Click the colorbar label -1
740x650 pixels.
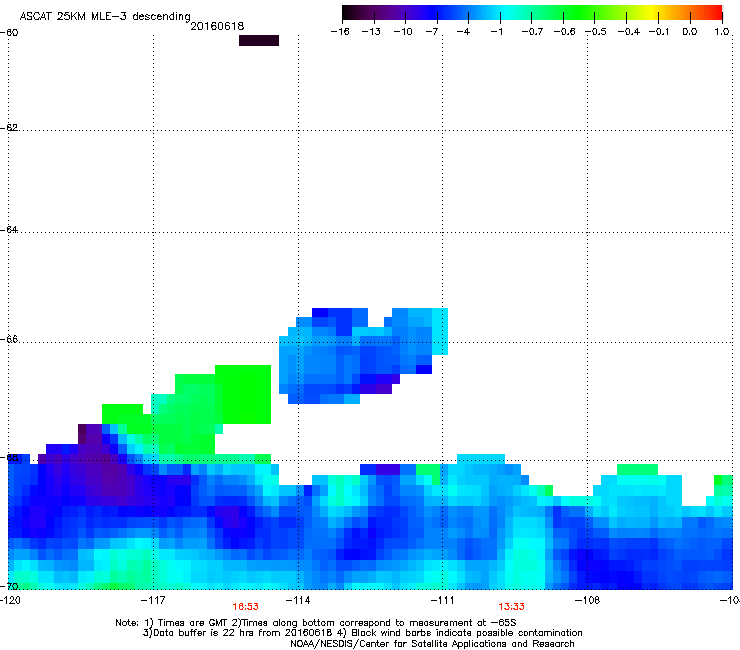tap(496, 32)
